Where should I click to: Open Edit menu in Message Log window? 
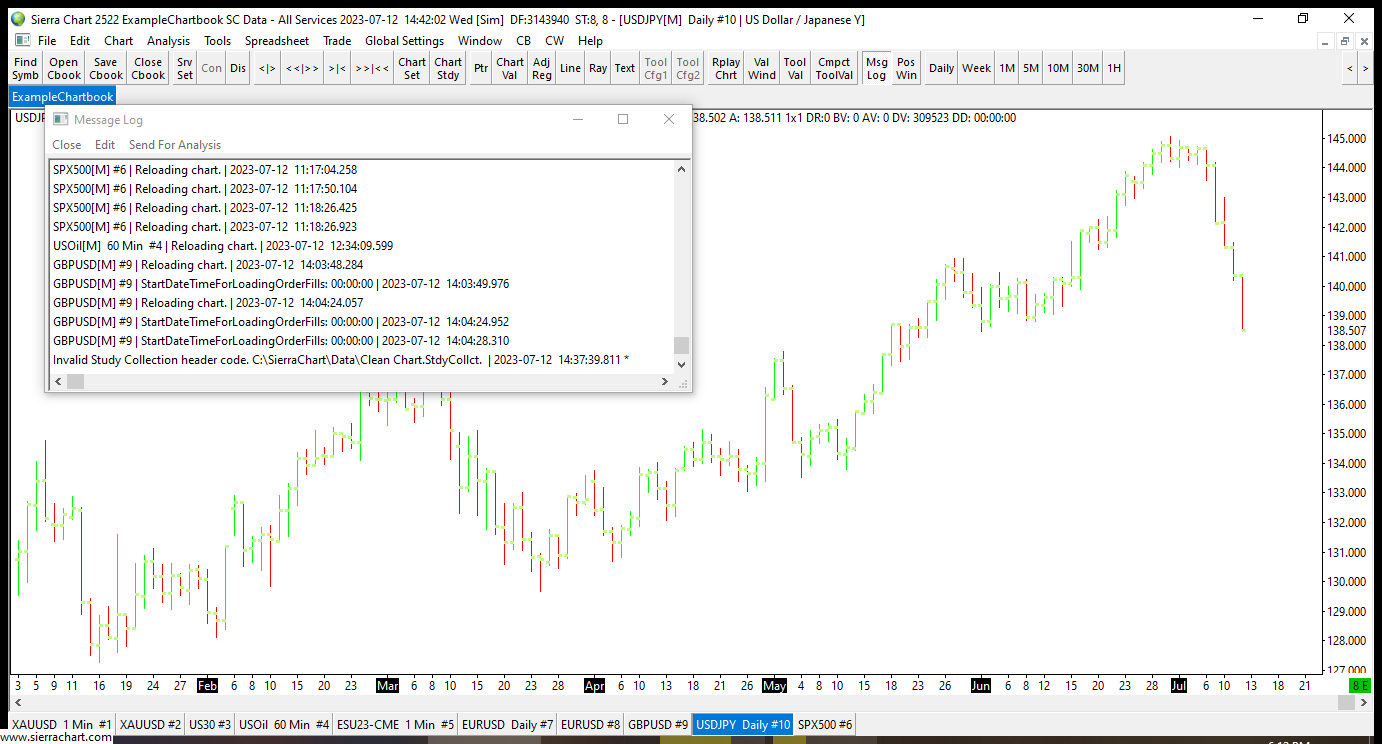105,145
